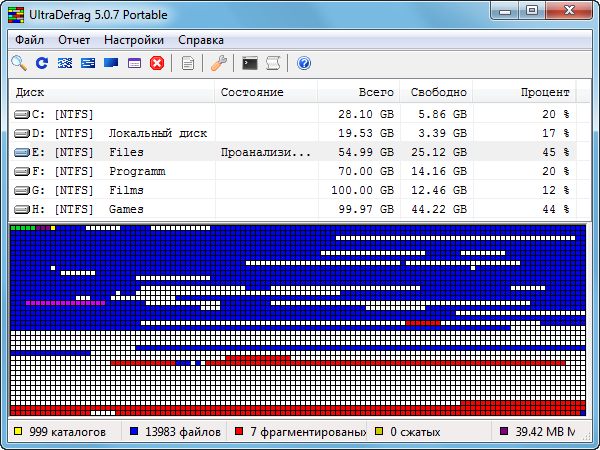Select the H: [NTFS] Games row

293,209
